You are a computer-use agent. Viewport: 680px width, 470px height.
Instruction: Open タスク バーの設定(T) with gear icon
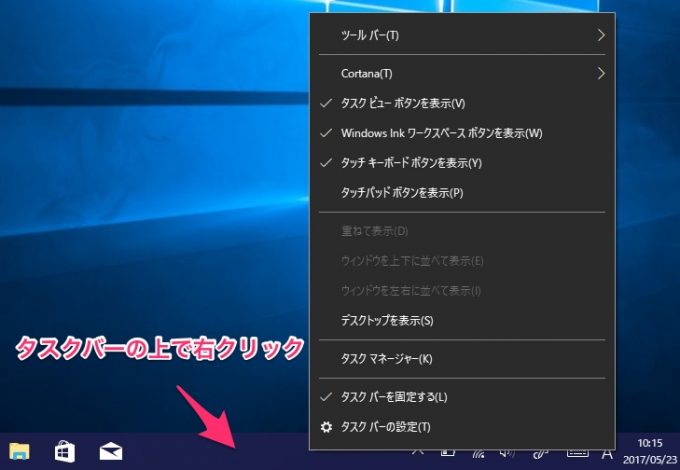(x=462, y=427)
